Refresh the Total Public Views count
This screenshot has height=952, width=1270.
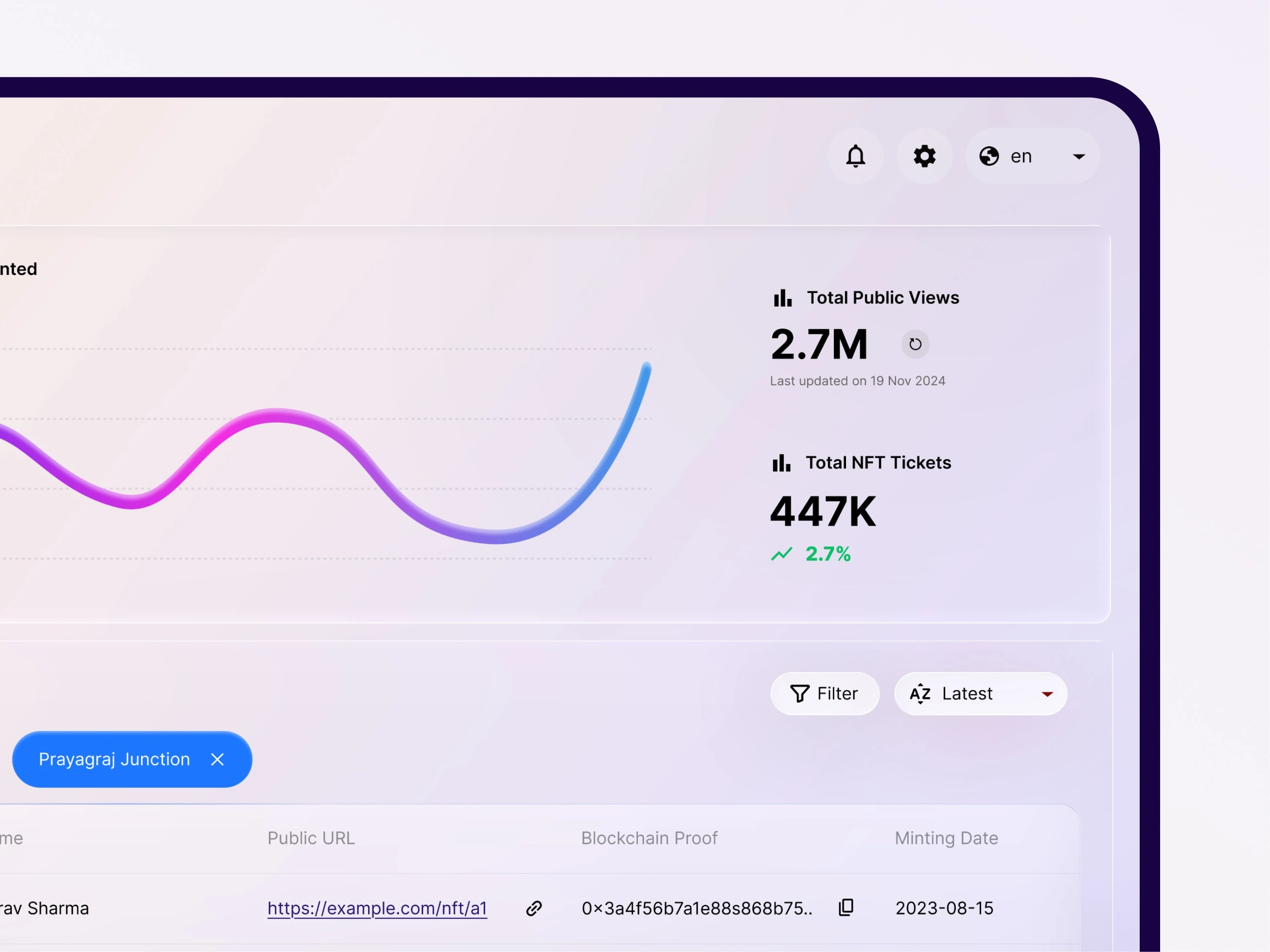point(915,344)
